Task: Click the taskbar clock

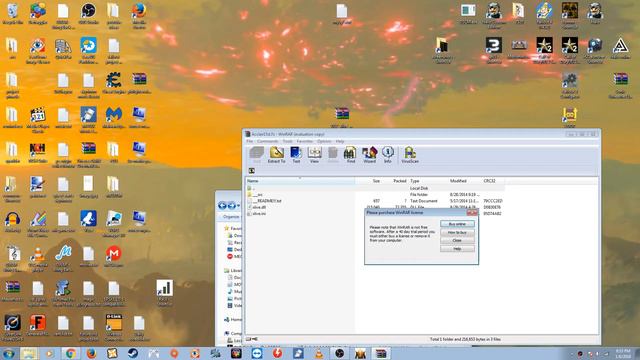Action: [622, 353]
